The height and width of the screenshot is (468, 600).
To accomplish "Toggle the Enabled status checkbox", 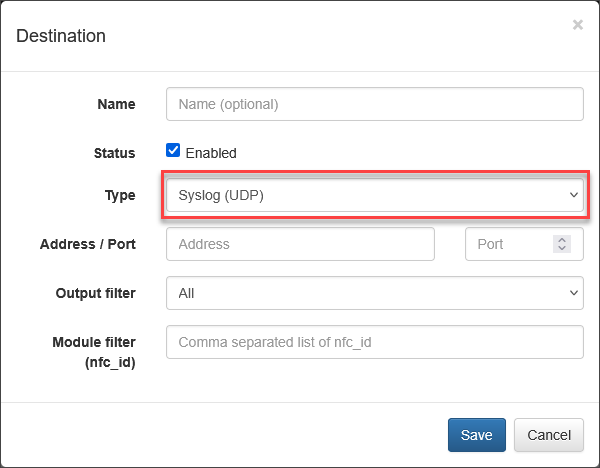I will pyautogui.click(x=173, y=150).
